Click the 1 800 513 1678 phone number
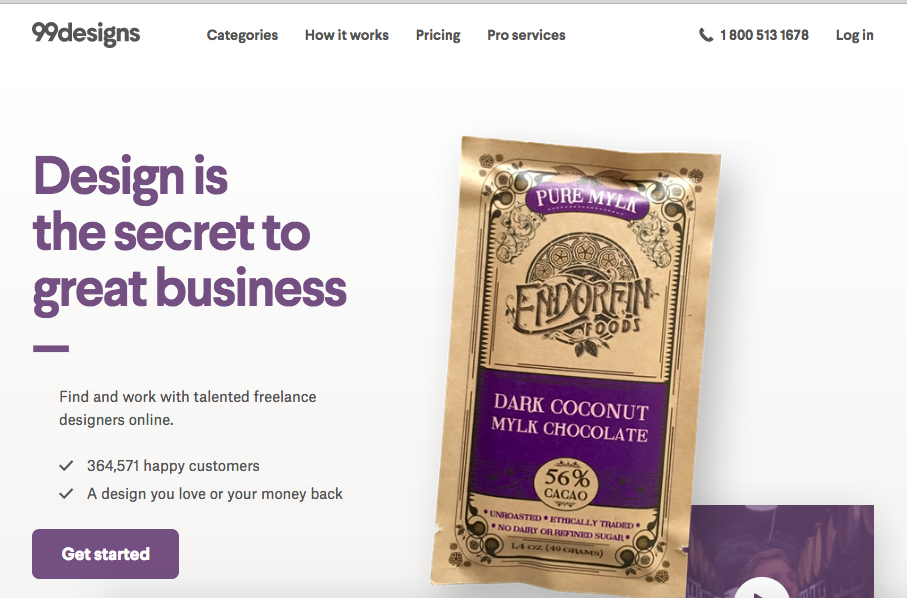The image size is (907, 598). pyautogui.click(x=764, y=35)
